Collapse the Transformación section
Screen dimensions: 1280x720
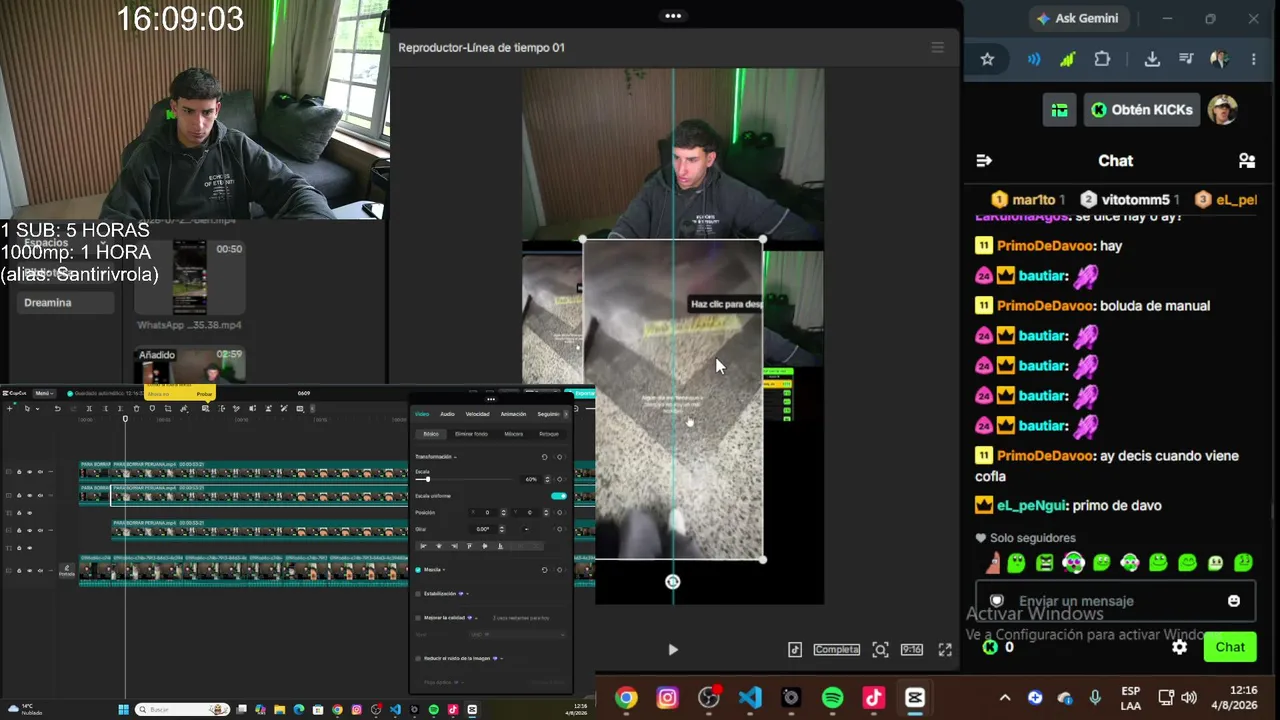pos(456,457)
